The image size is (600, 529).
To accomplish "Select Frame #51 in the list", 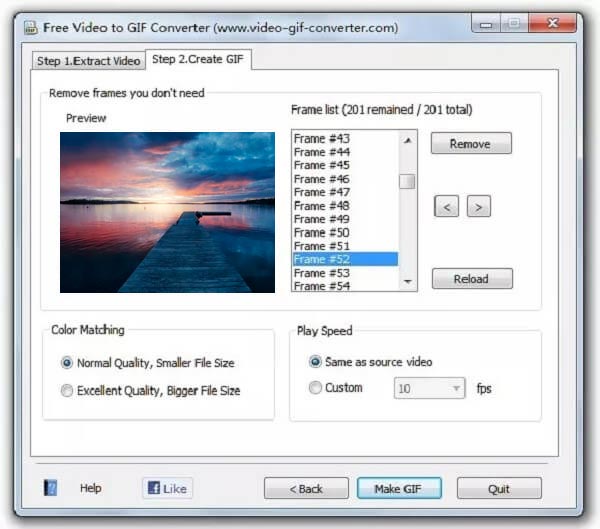I will (x=345, y=246).
